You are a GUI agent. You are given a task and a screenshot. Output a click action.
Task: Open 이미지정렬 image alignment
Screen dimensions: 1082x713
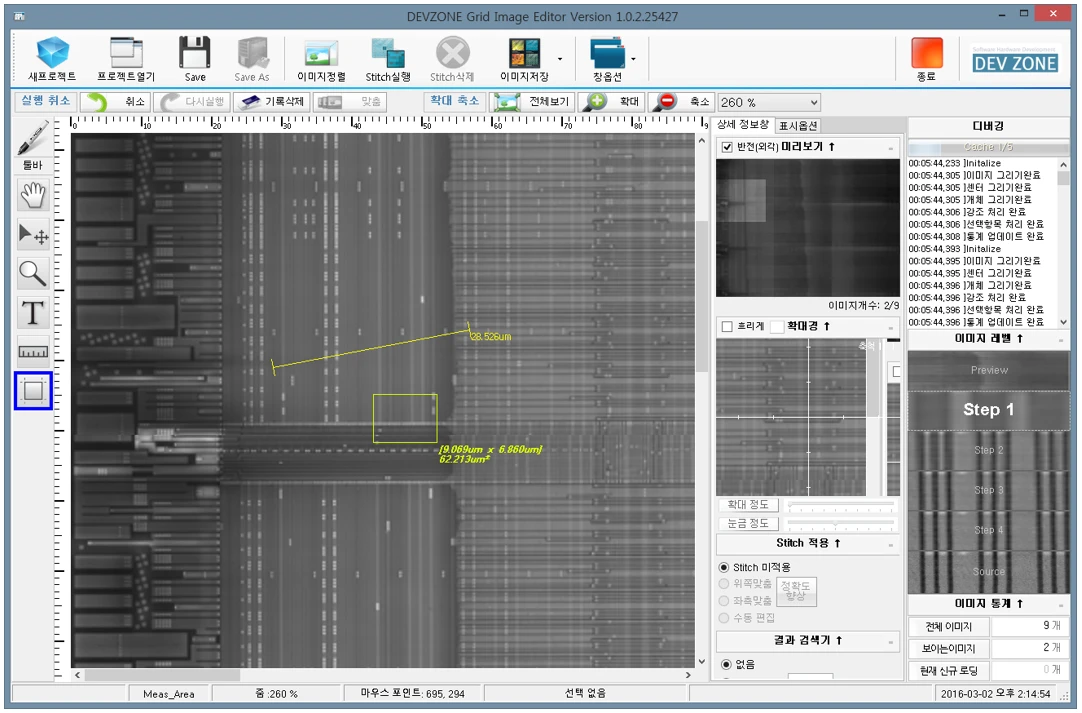(321, 59)
